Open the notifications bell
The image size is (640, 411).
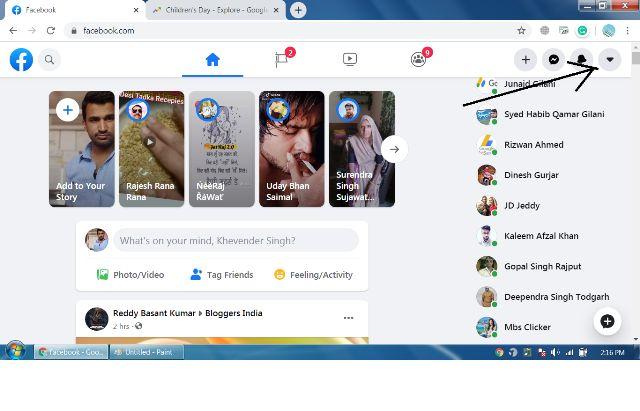click(x=582, y=60)
